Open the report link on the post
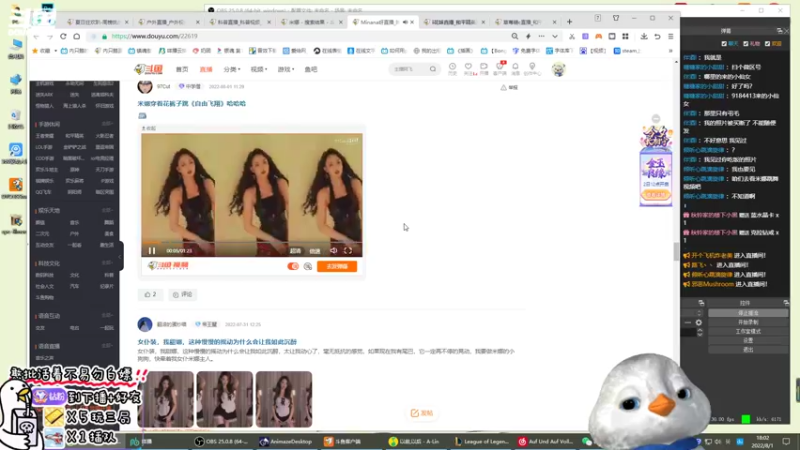The image size is (800, 450). 509,87
